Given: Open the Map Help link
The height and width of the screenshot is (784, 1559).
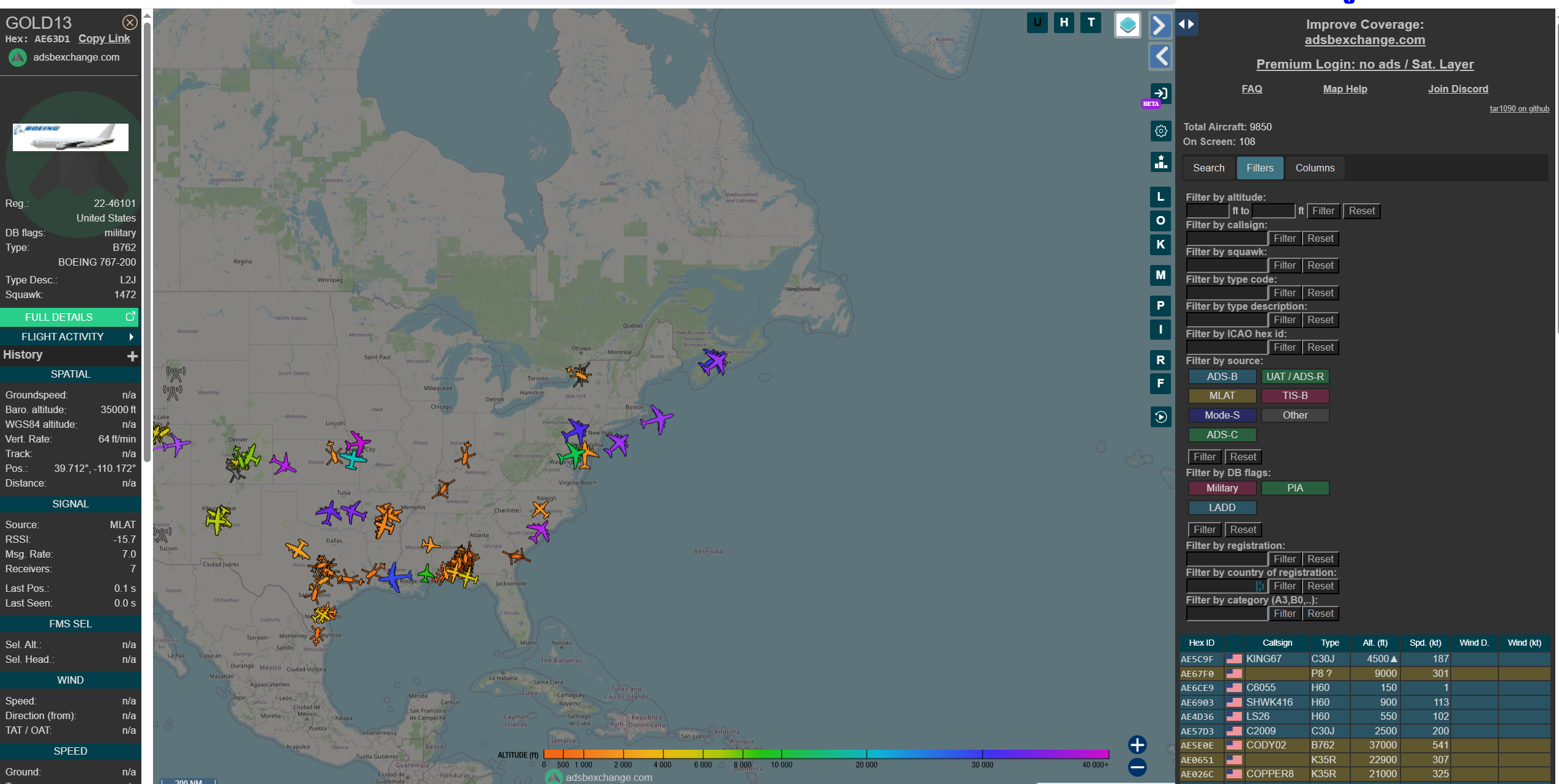Looking at the screenshot, I should [1345, 89].
